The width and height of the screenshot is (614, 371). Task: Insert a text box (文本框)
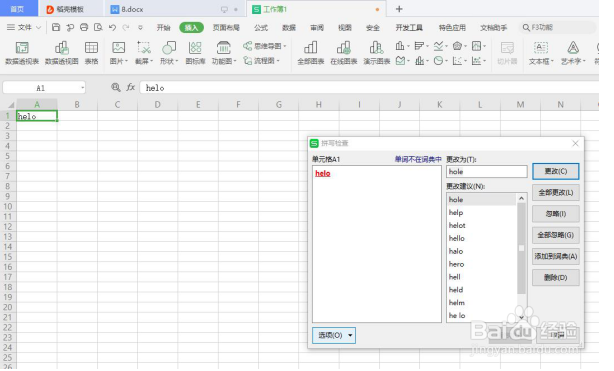[541, 53]
